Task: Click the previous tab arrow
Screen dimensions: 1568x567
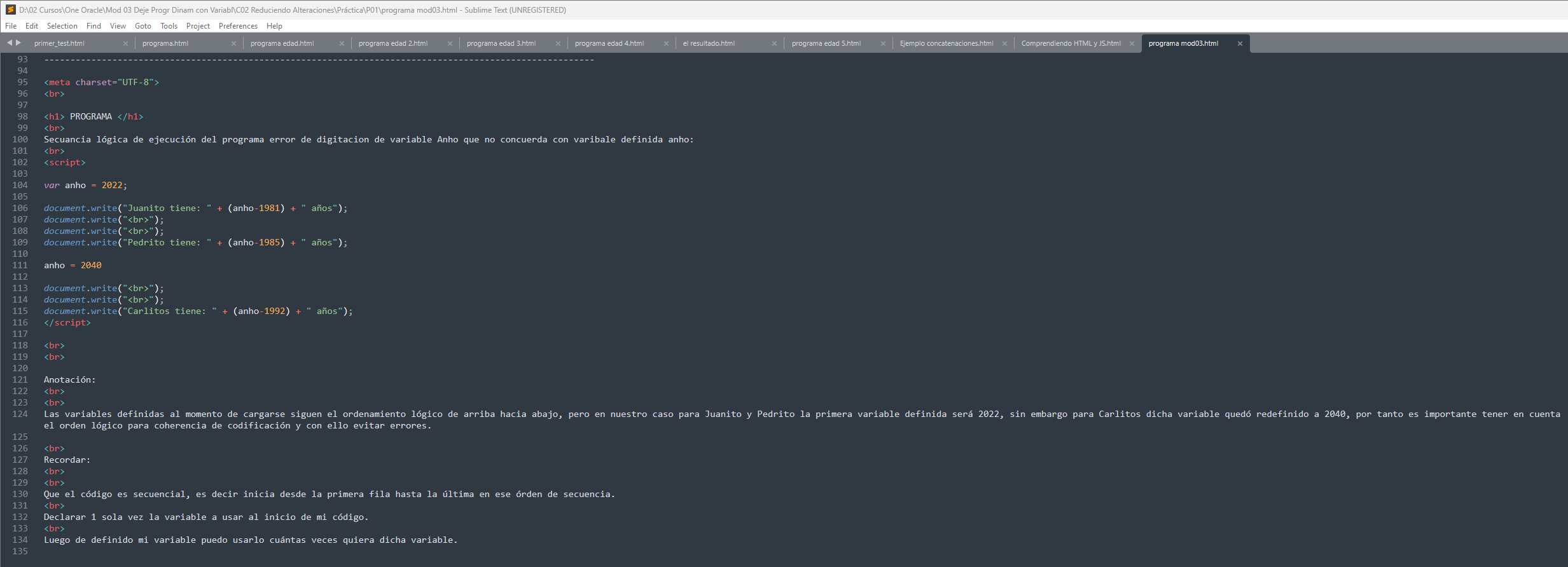Action: click(10, 43)
